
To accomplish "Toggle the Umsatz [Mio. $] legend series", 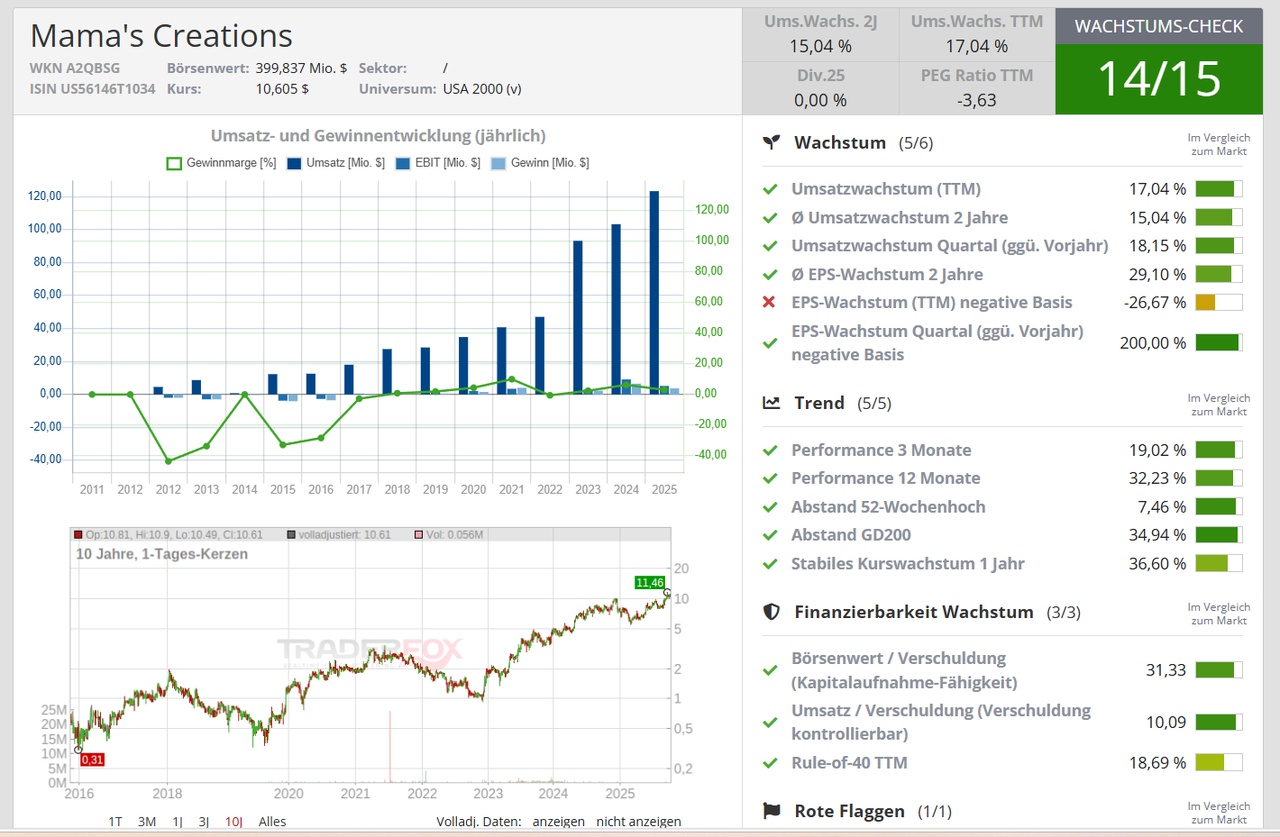I will [x=336, y=163].
